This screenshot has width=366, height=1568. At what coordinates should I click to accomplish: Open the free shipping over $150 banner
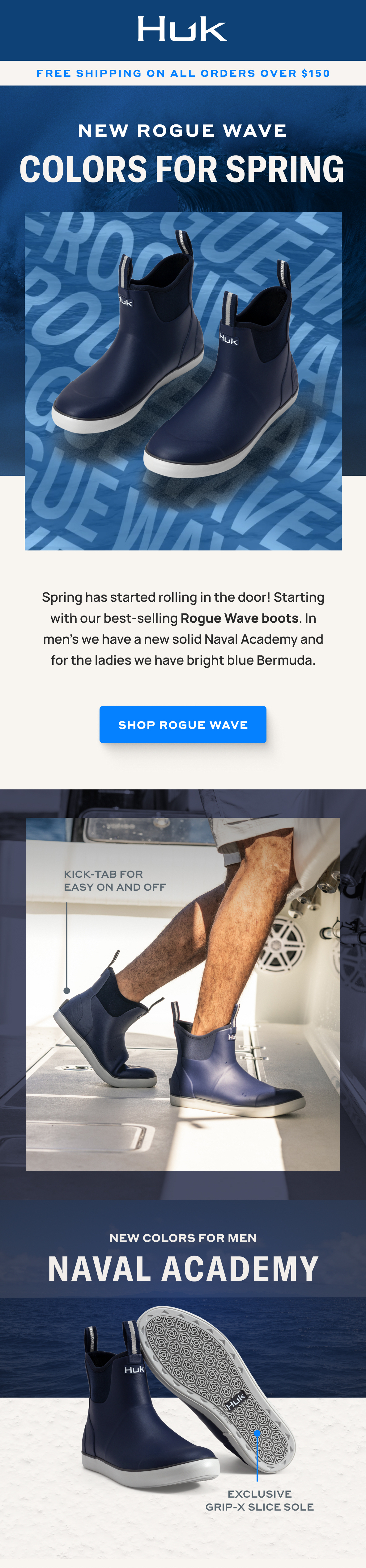(183, 73)
